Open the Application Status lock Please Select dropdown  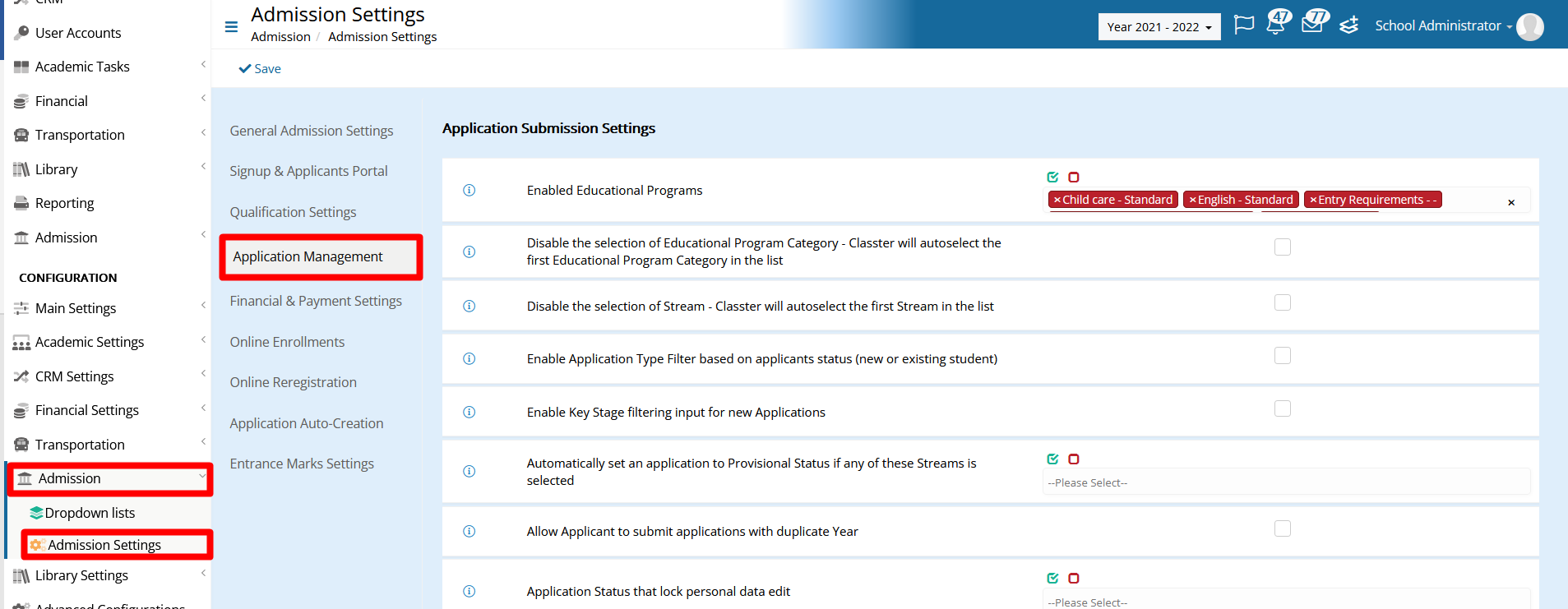pyautogui.click(x=1287, y=600)
